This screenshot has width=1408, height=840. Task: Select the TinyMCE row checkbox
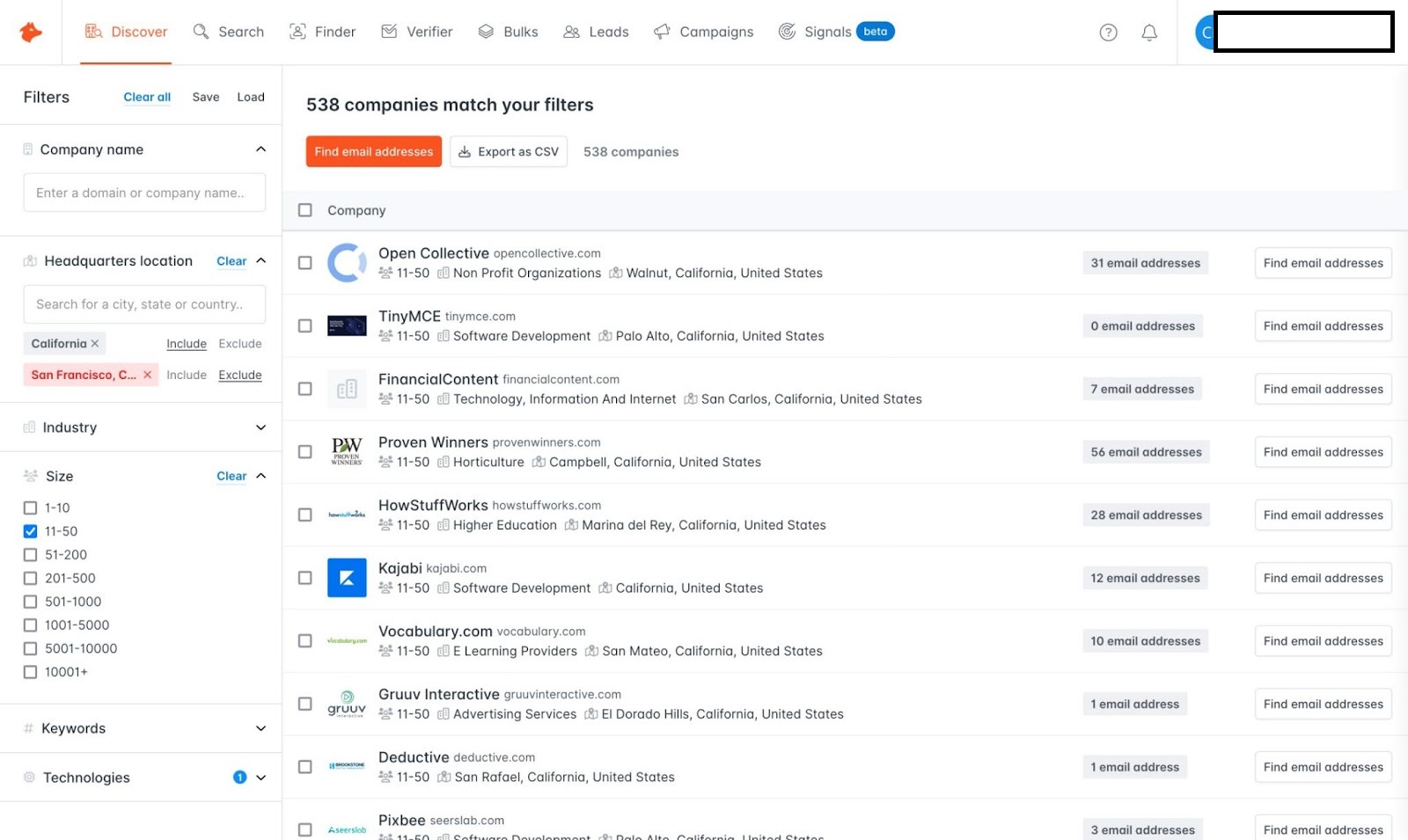[305, 325]
